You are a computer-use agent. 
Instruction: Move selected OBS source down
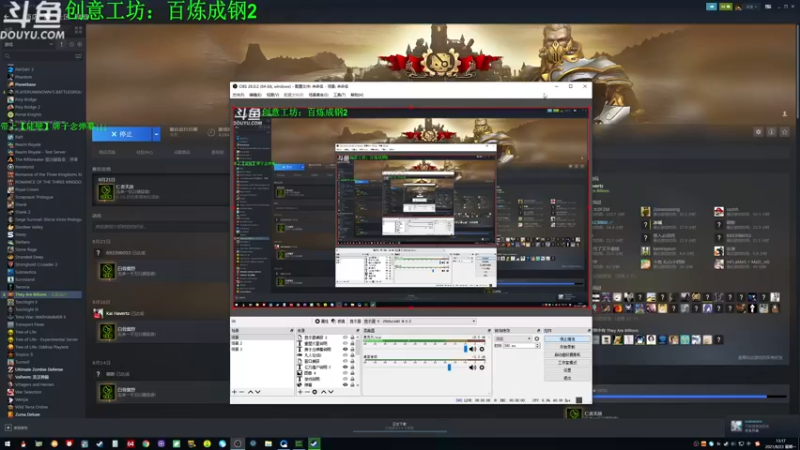coord(331,392)
